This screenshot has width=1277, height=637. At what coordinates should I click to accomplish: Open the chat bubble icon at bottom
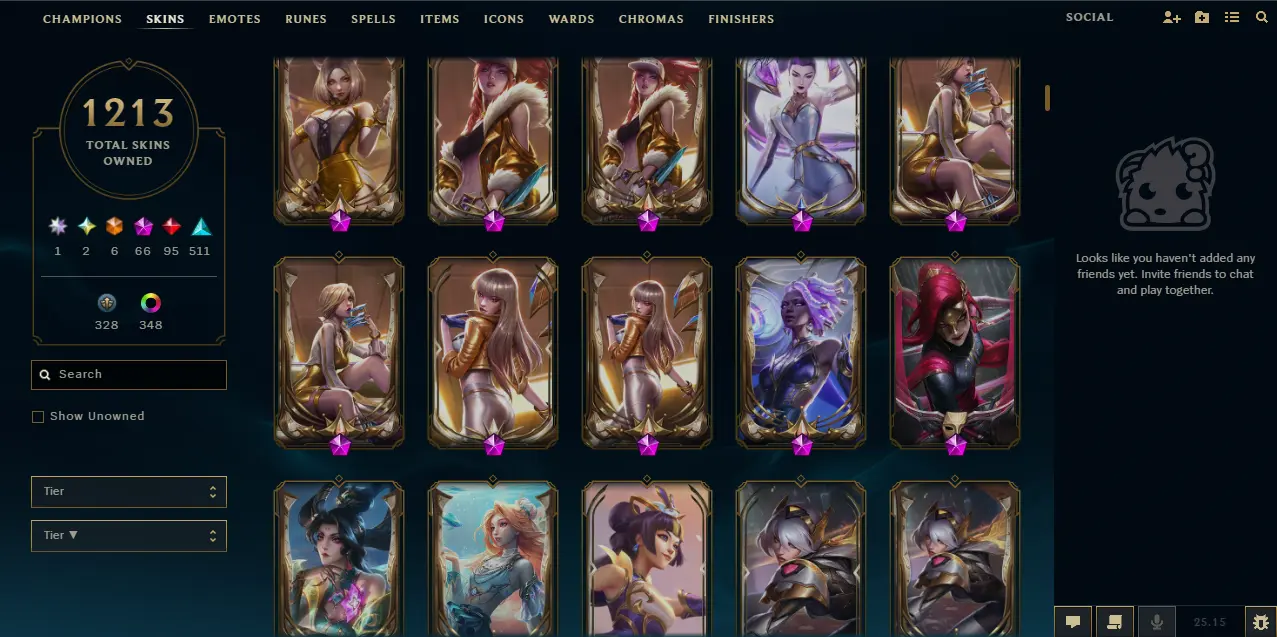(x=1073, y=621)
